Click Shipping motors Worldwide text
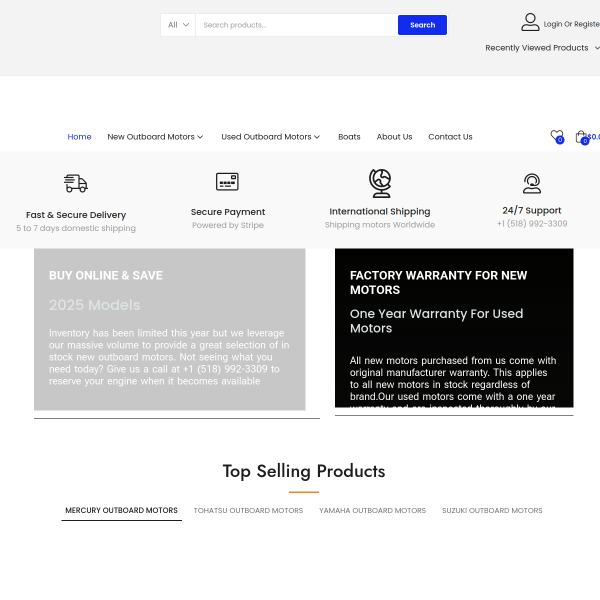The height and width of the screenshot is (600, 600). 380,225
